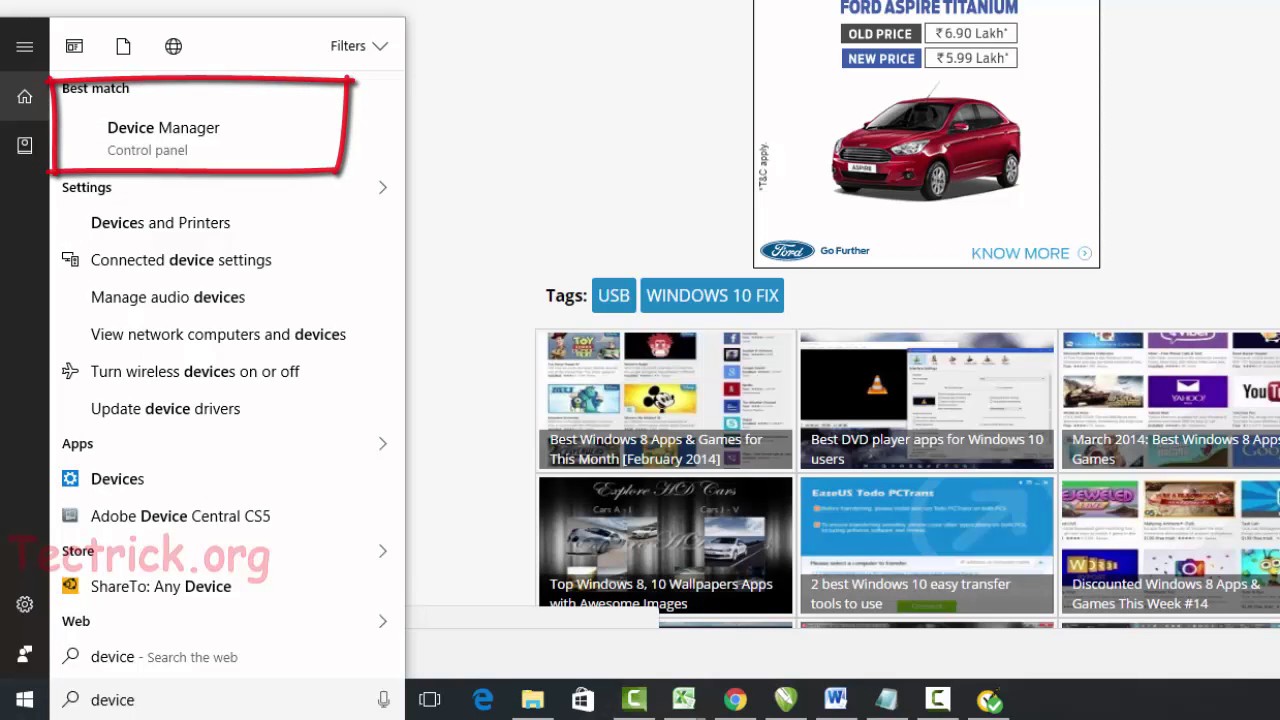Screen dimensions: 1280x720
Task: Open Best Windows 8 Apps February 2014 article
Action: click(x=666, y=400)
